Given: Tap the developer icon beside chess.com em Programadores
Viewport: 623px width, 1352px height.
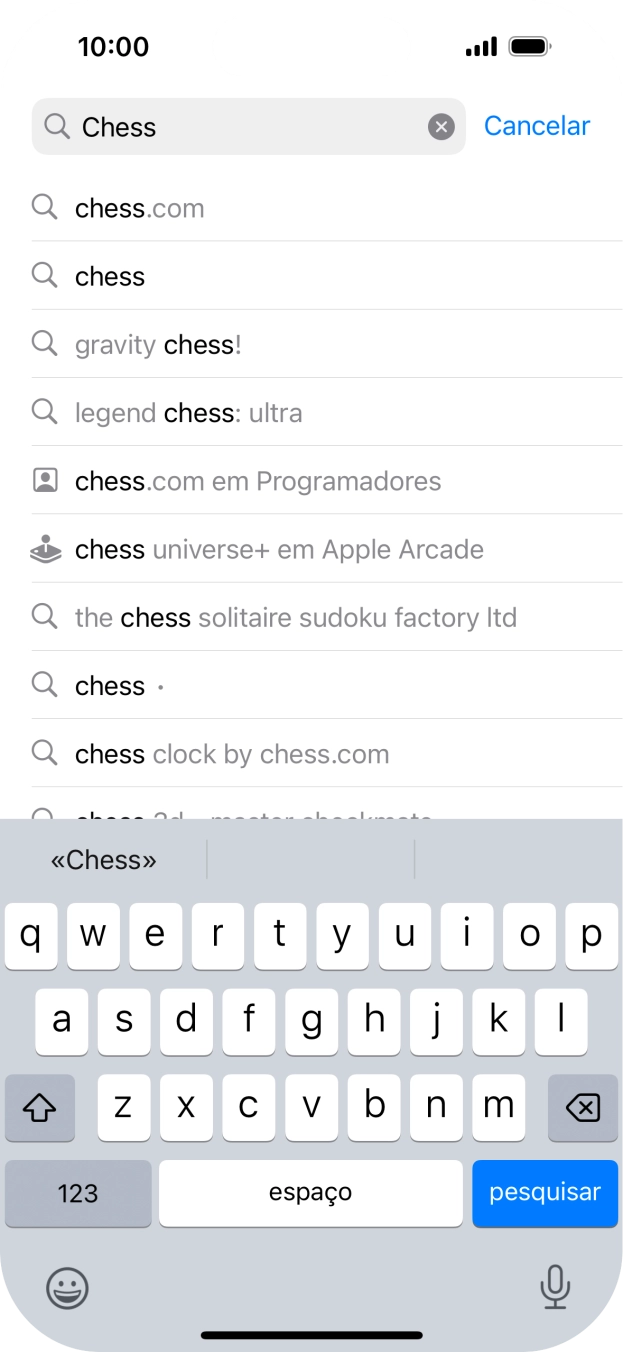Looking at the screenshot, I should point(45,481).
